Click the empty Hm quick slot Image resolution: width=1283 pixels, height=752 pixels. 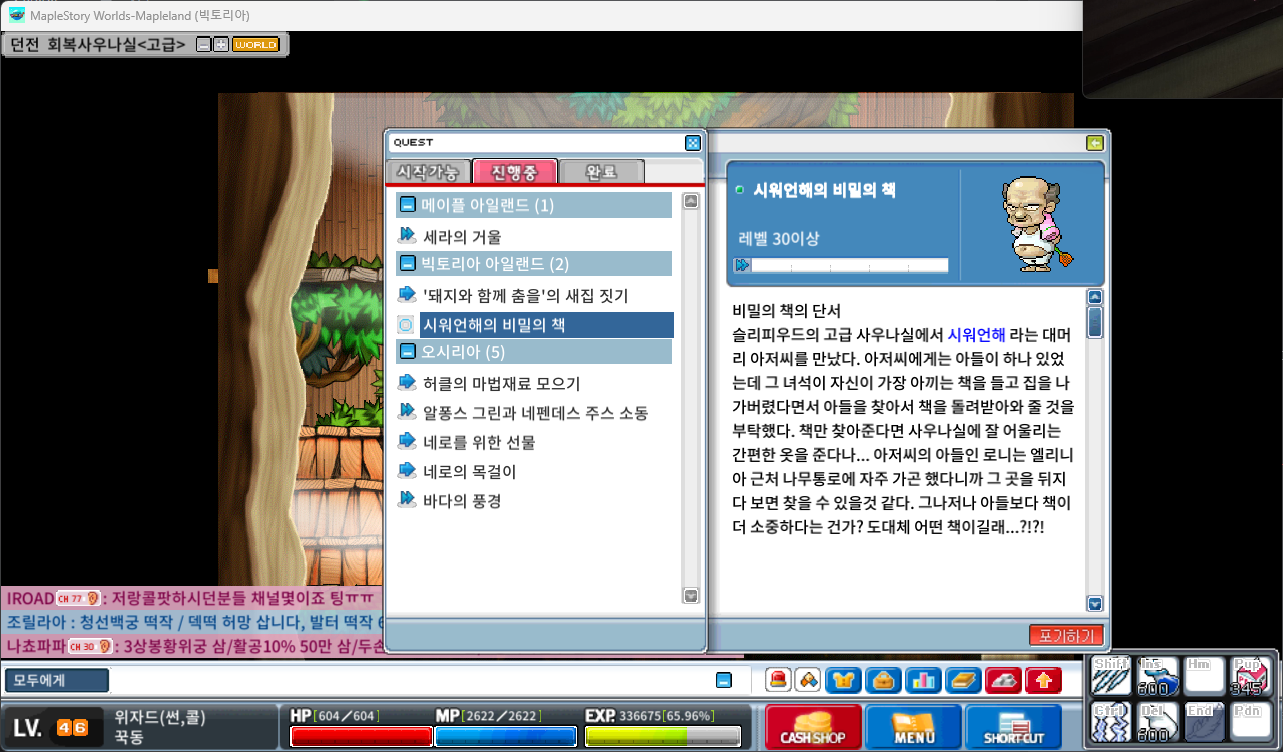(1204, 675)
